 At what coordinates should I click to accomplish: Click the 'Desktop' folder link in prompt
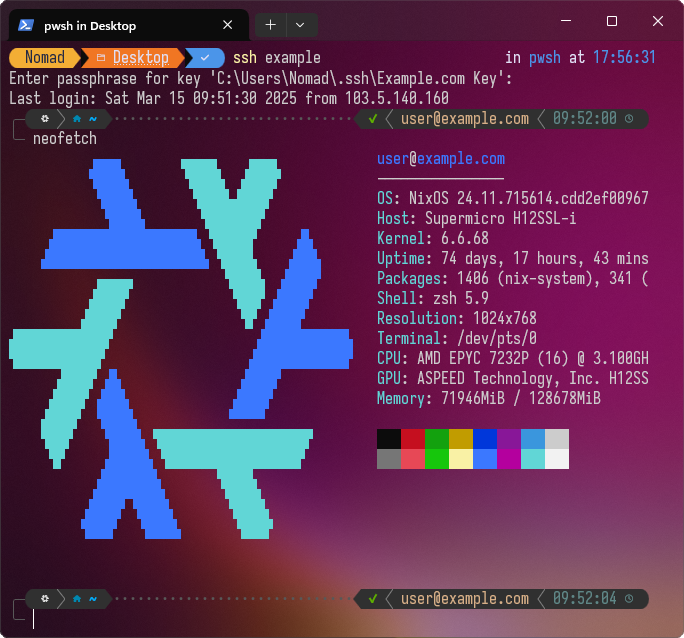tap(140, 58)
